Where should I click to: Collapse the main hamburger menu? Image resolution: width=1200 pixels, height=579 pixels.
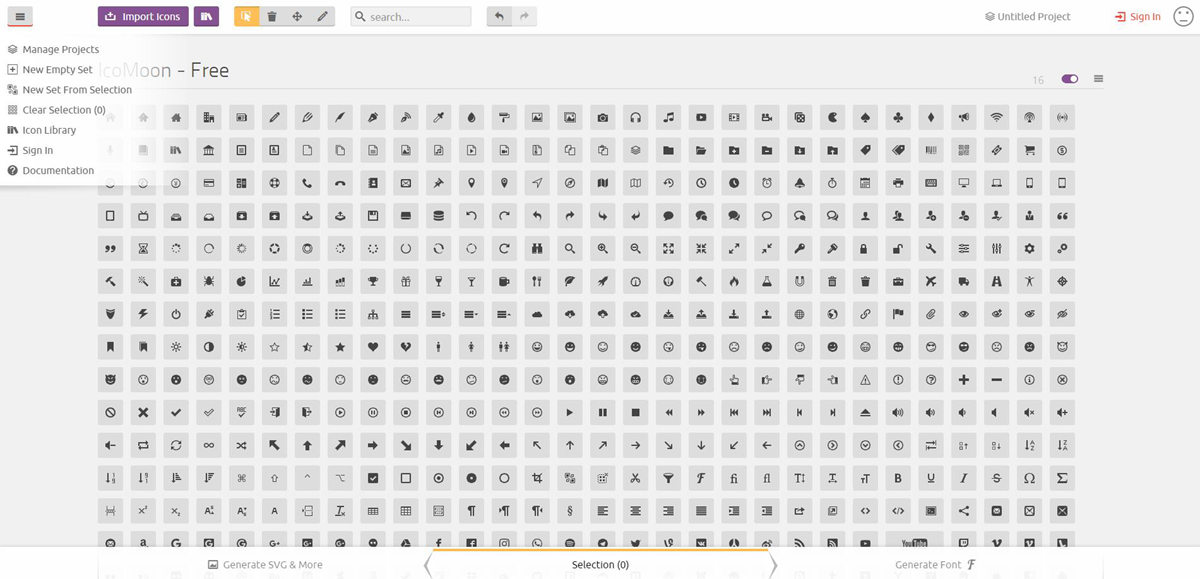coord(20,16)
